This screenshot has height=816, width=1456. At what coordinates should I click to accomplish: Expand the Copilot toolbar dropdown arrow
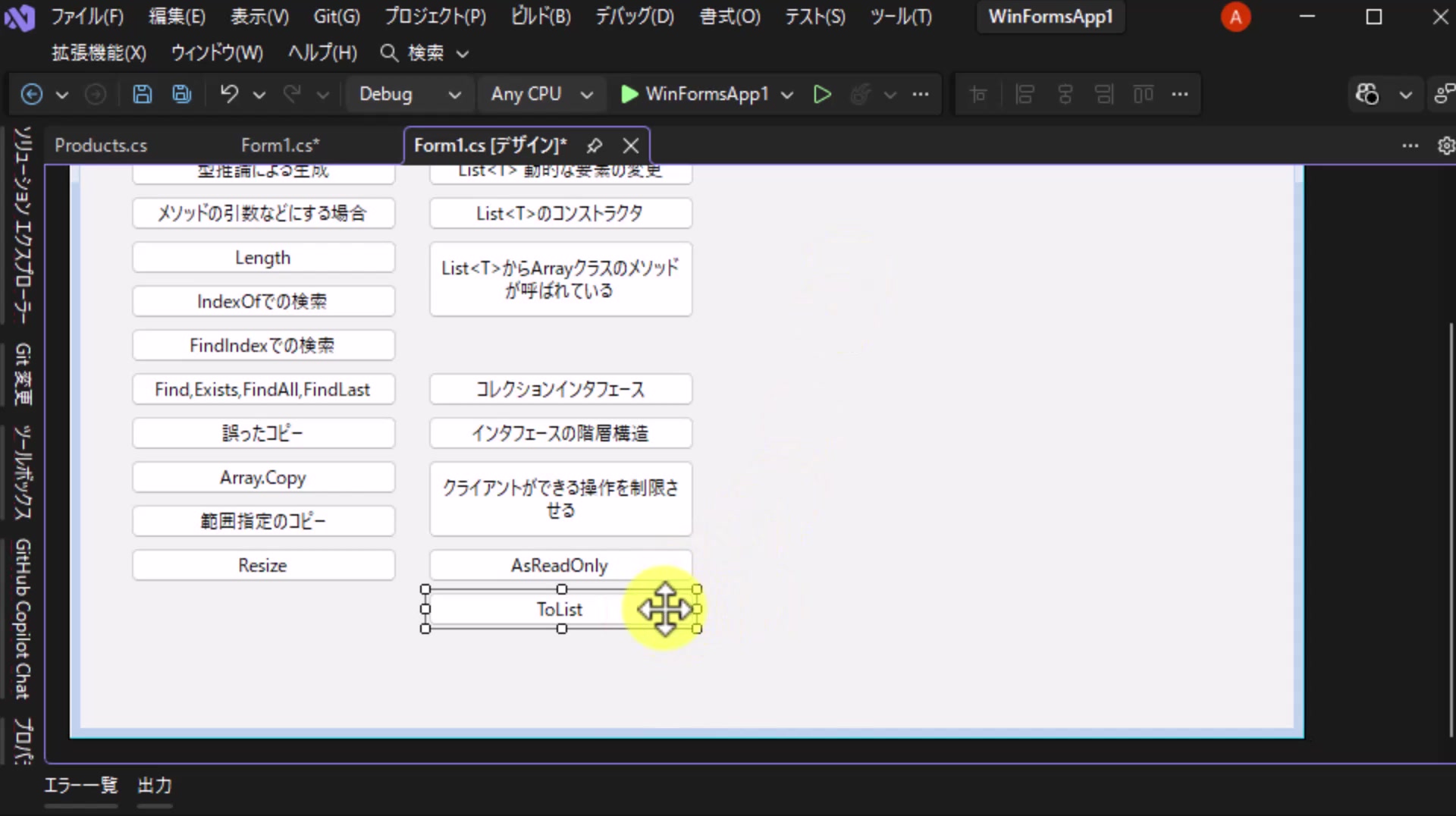coord(1406,95)
